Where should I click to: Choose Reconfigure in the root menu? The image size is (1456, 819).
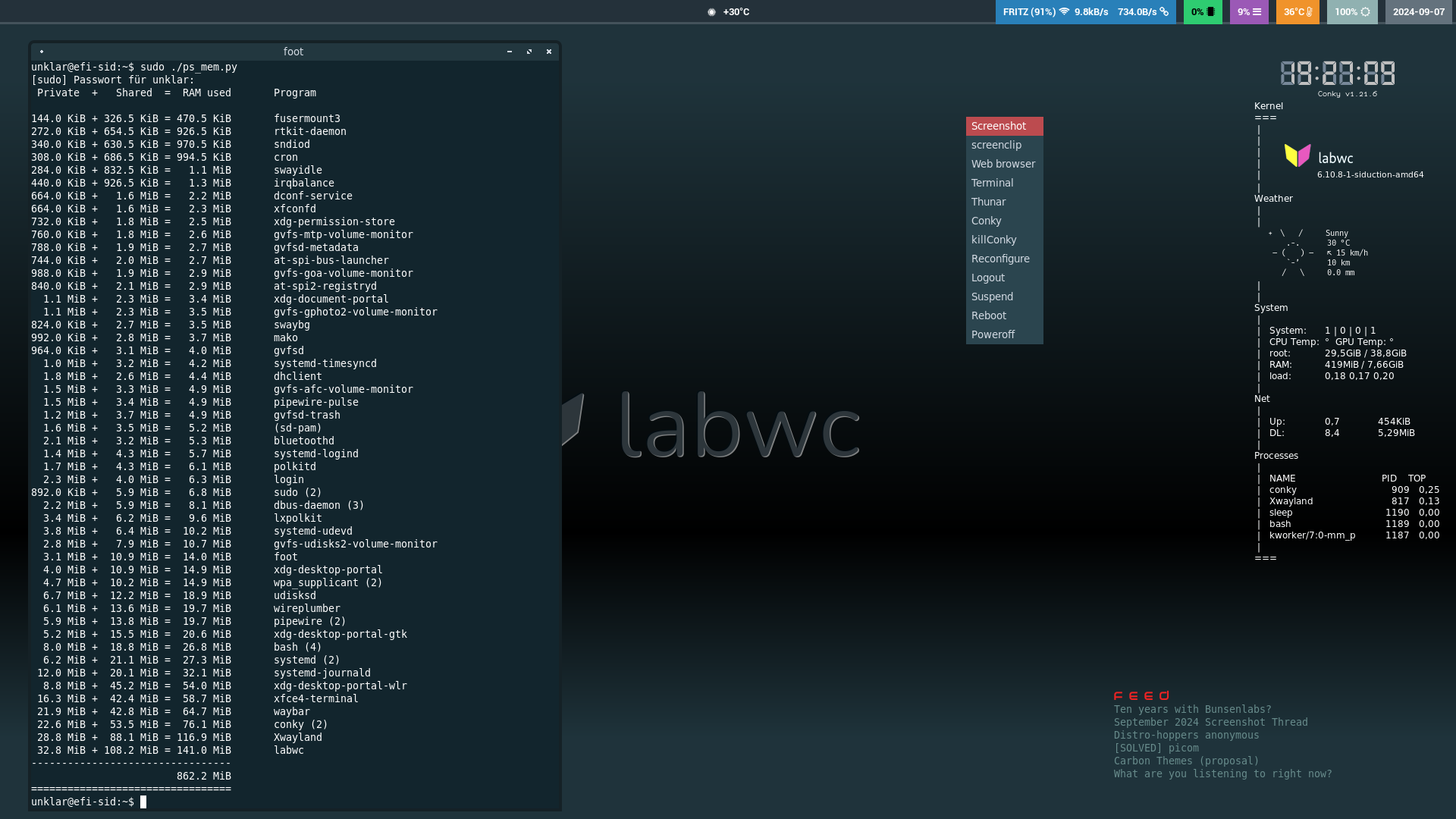coord(1004,259)
